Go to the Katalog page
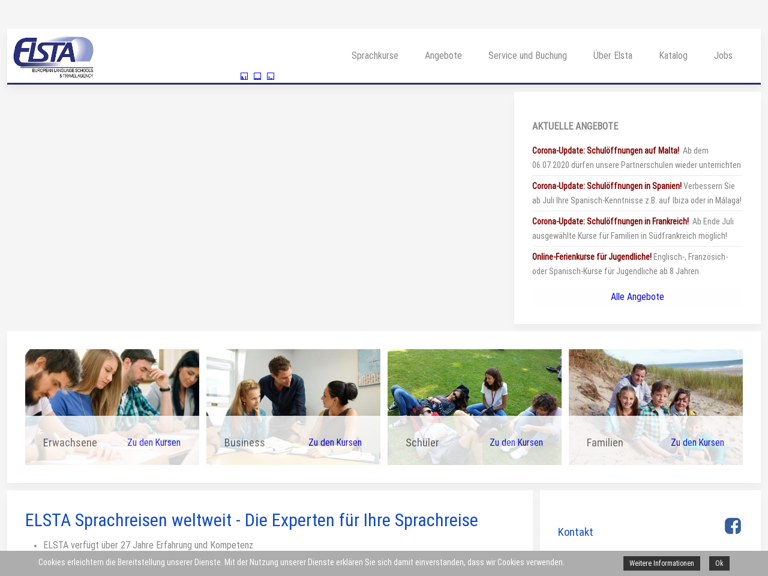Screen dimensions: 768x576 (x=673, y=56)
